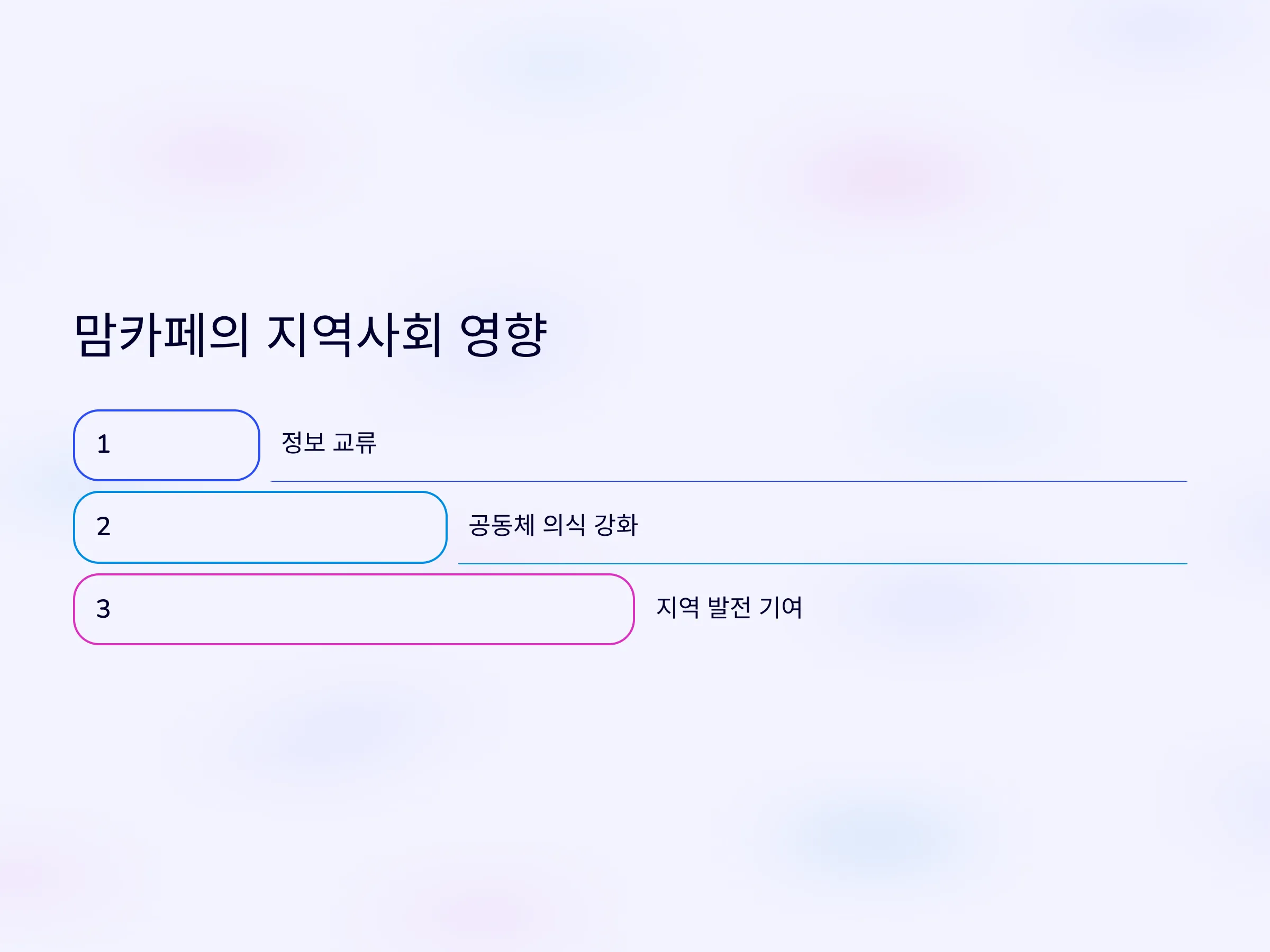Click the slide title 맘카페의 지역사회 영향
Screen dimensions: 1270x952
(311, 336)
